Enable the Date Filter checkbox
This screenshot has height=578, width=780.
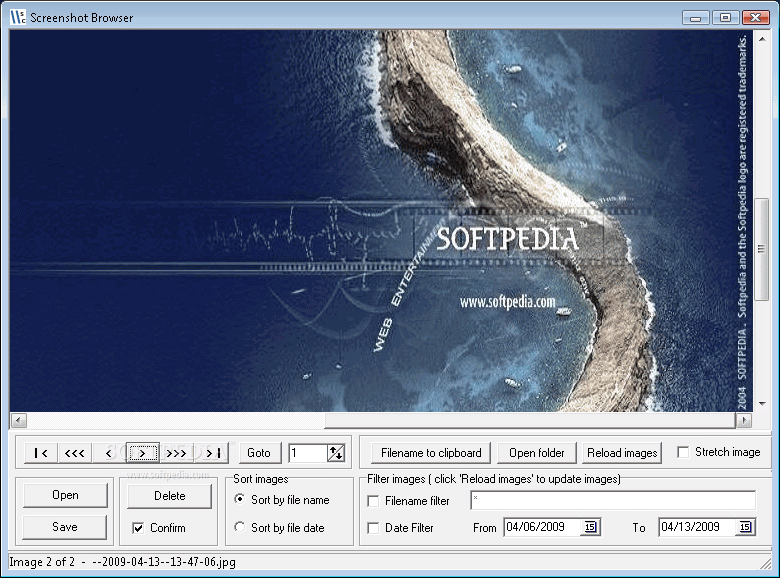point(373,528)
